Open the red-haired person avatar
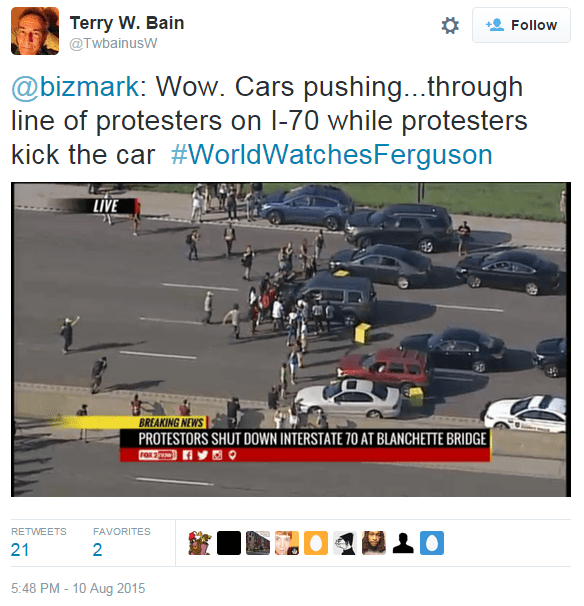 click(287, 543)
